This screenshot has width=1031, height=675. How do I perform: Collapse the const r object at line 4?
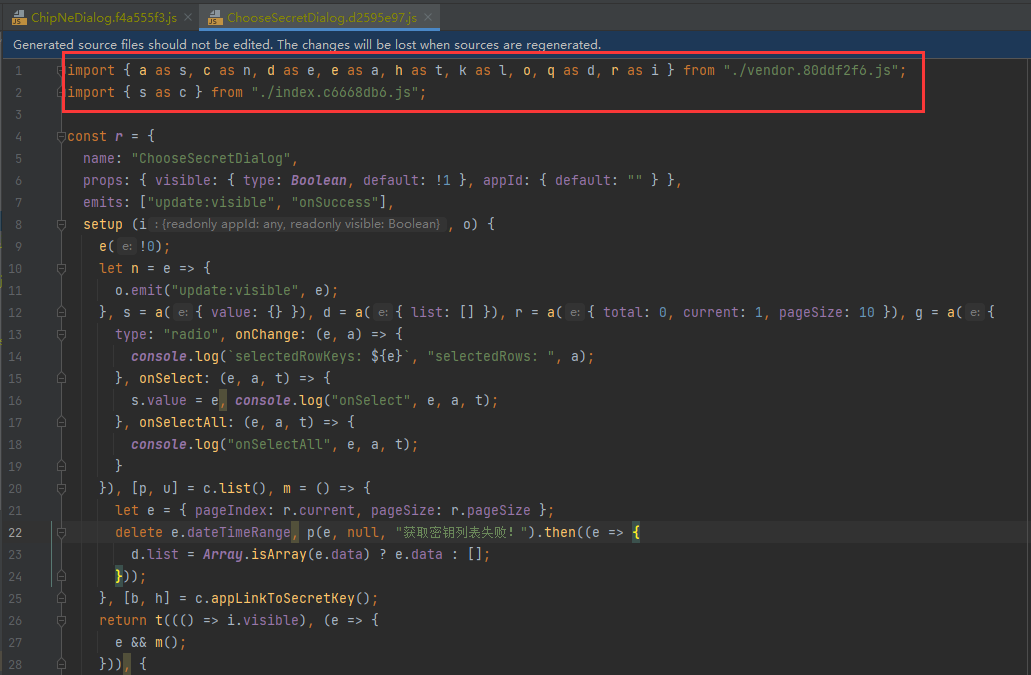click(x=60, y=136)
